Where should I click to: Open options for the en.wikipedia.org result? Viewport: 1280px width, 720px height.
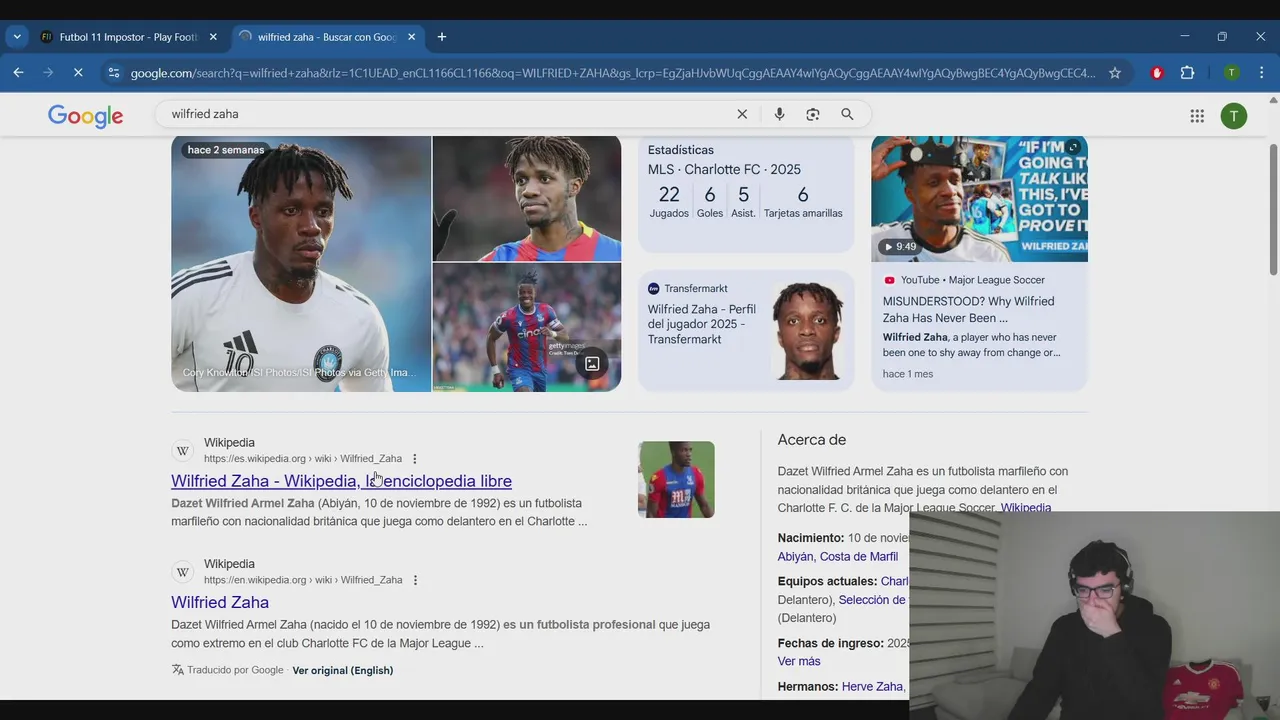pos(415,580)
